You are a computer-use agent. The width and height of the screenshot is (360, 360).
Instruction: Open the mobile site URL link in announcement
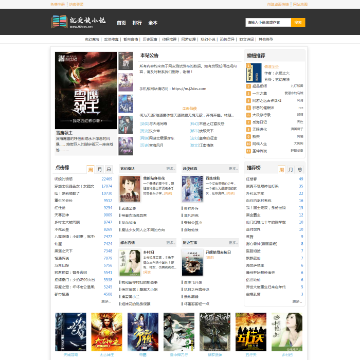point(189,89)
